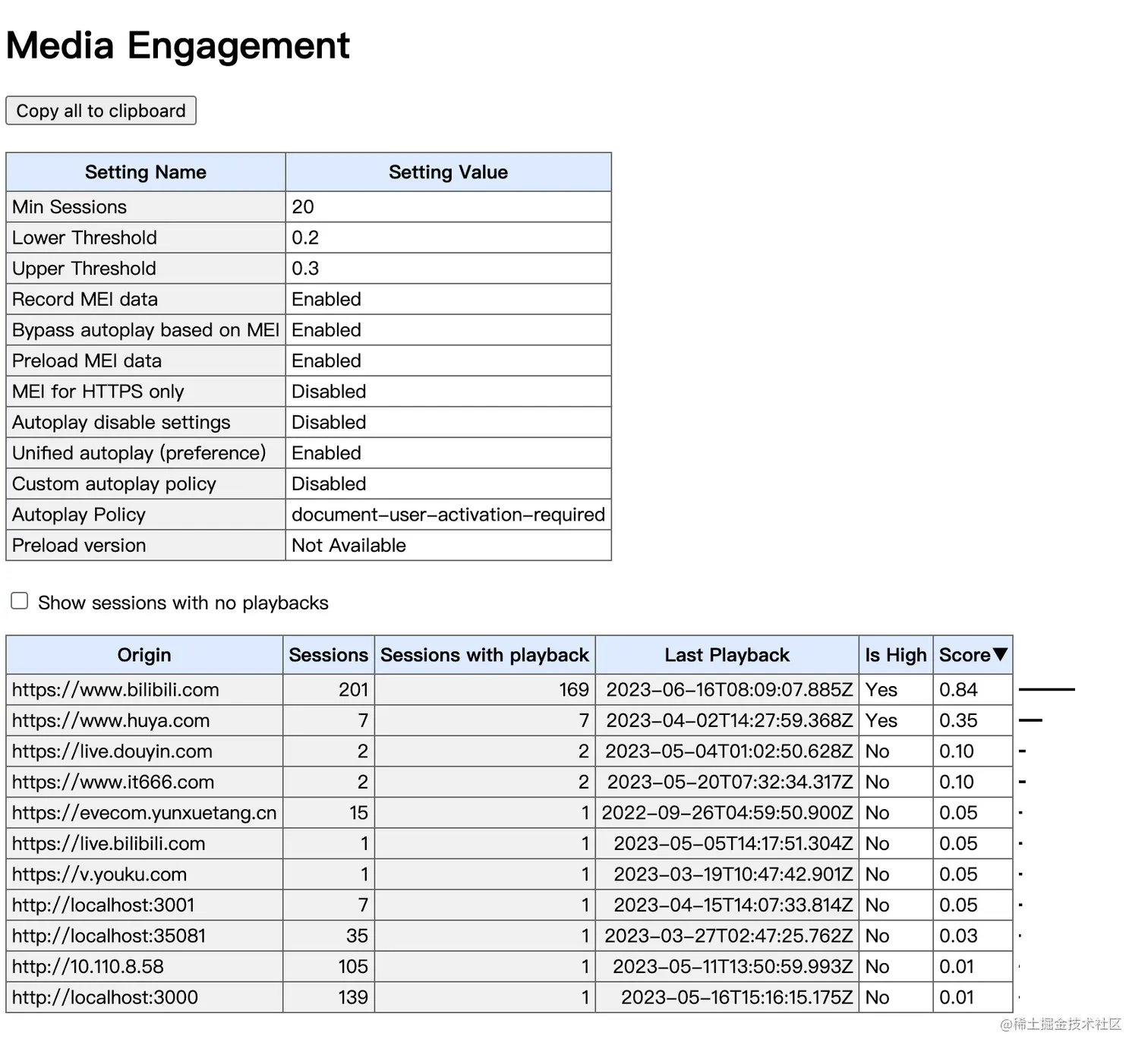Select http://localhost:3001 origin cell
Image resolution: width=1148 pixels, height=1058 pixels.
[144, 905]
